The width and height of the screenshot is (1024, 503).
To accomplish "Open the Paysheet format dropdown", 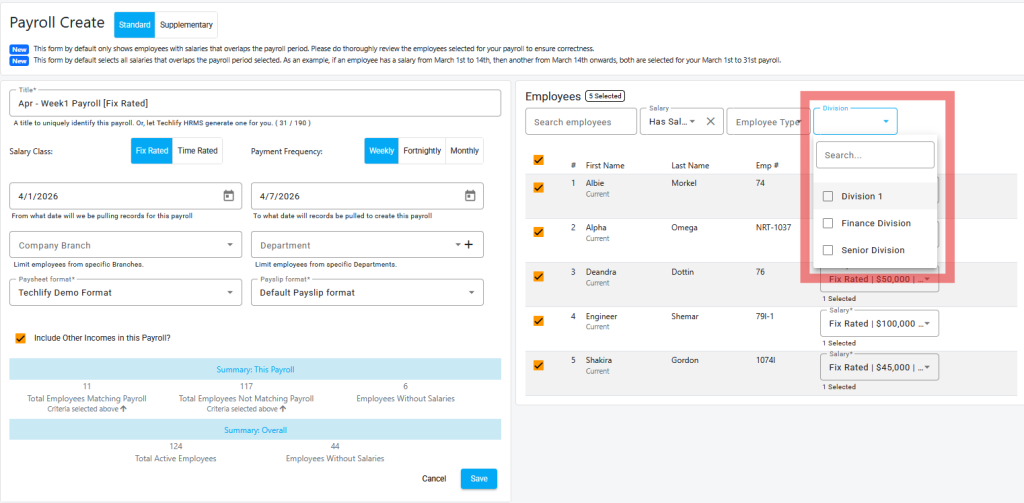I will click(125, 292).
